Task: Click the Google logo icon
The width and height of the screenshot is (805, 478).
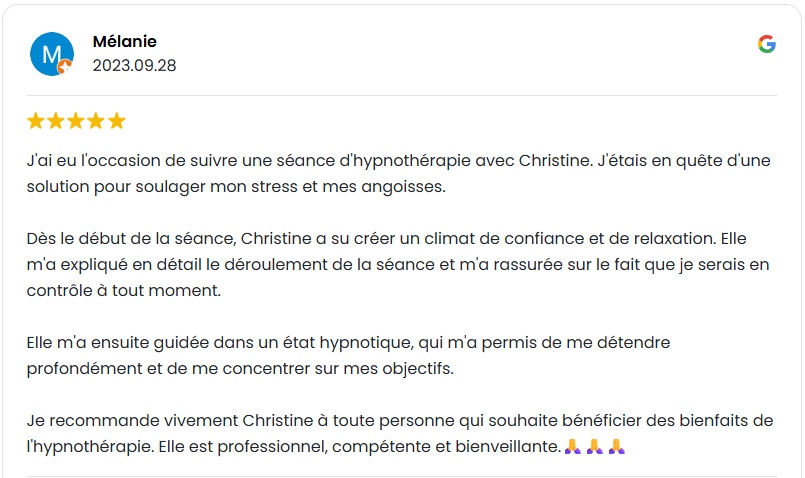Action: click(x=767, y=44)
